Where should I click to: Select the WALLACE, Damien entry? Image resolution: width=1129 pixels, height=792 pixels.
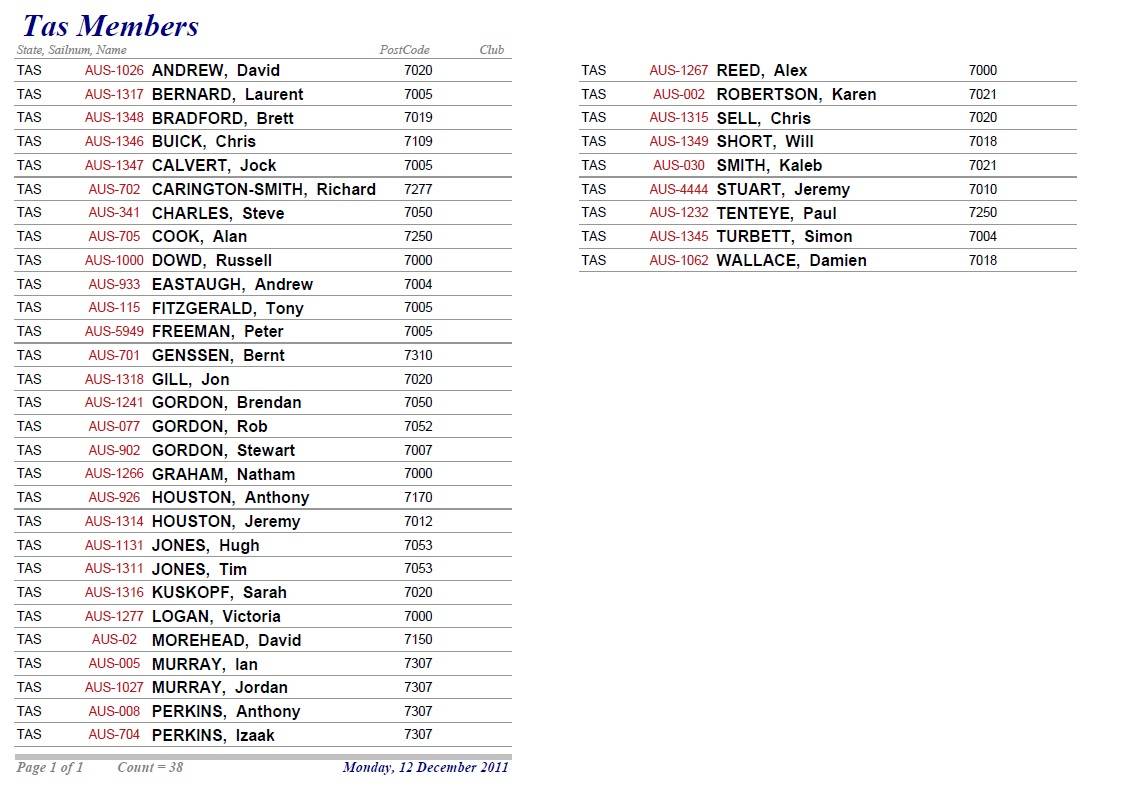[x=791, y=260]
